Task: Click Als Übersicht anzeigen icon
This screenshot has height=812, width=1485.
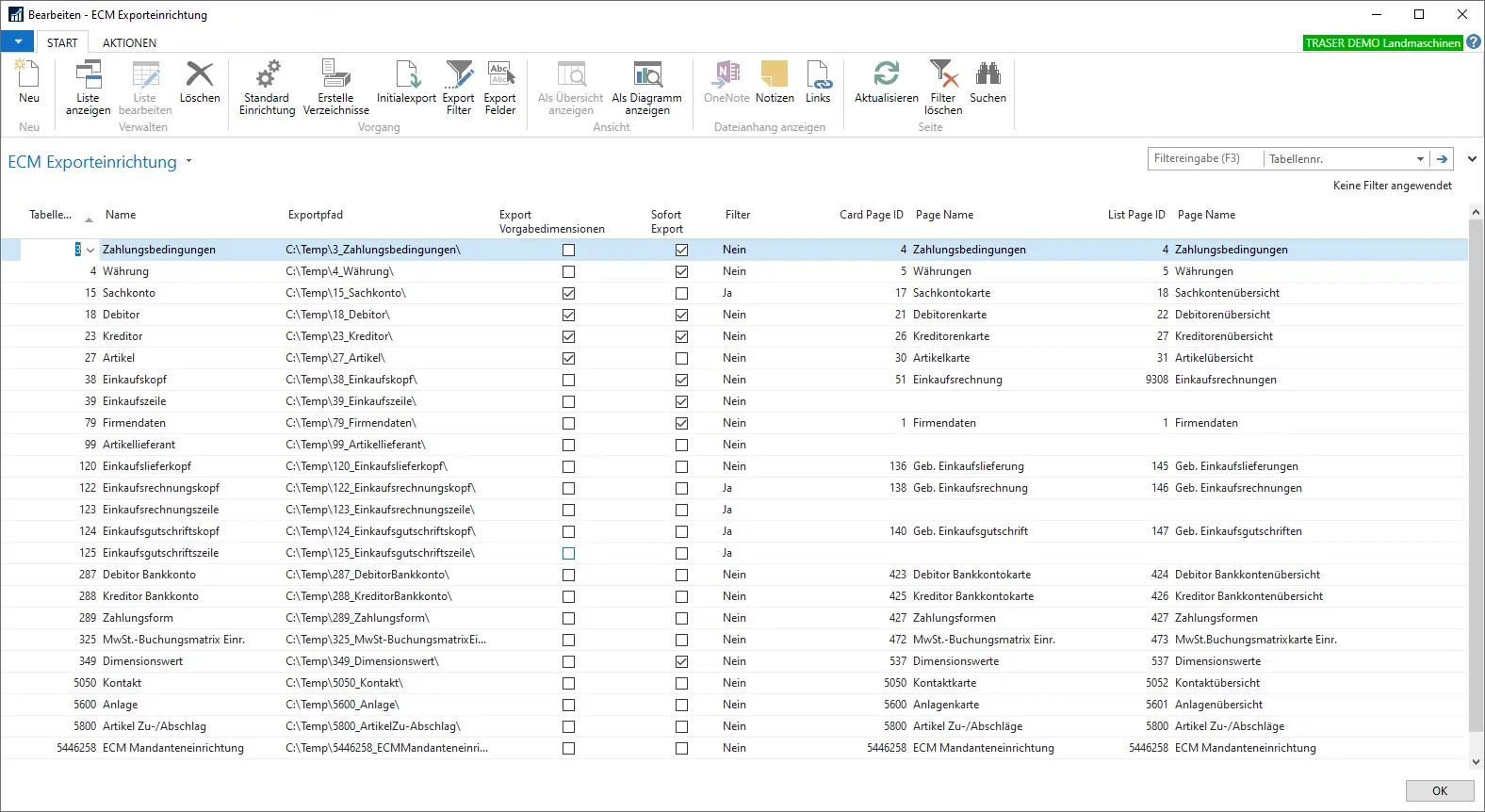Action: click(571, 88)
